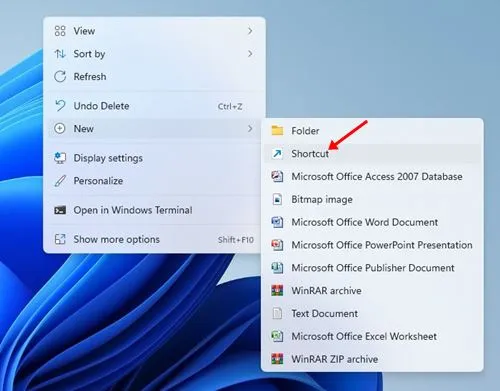Click the Publisher Document icon
Image resolution: width=500 pixels, height=391 pixels.
pyautogui.click(x=277, y=268)
